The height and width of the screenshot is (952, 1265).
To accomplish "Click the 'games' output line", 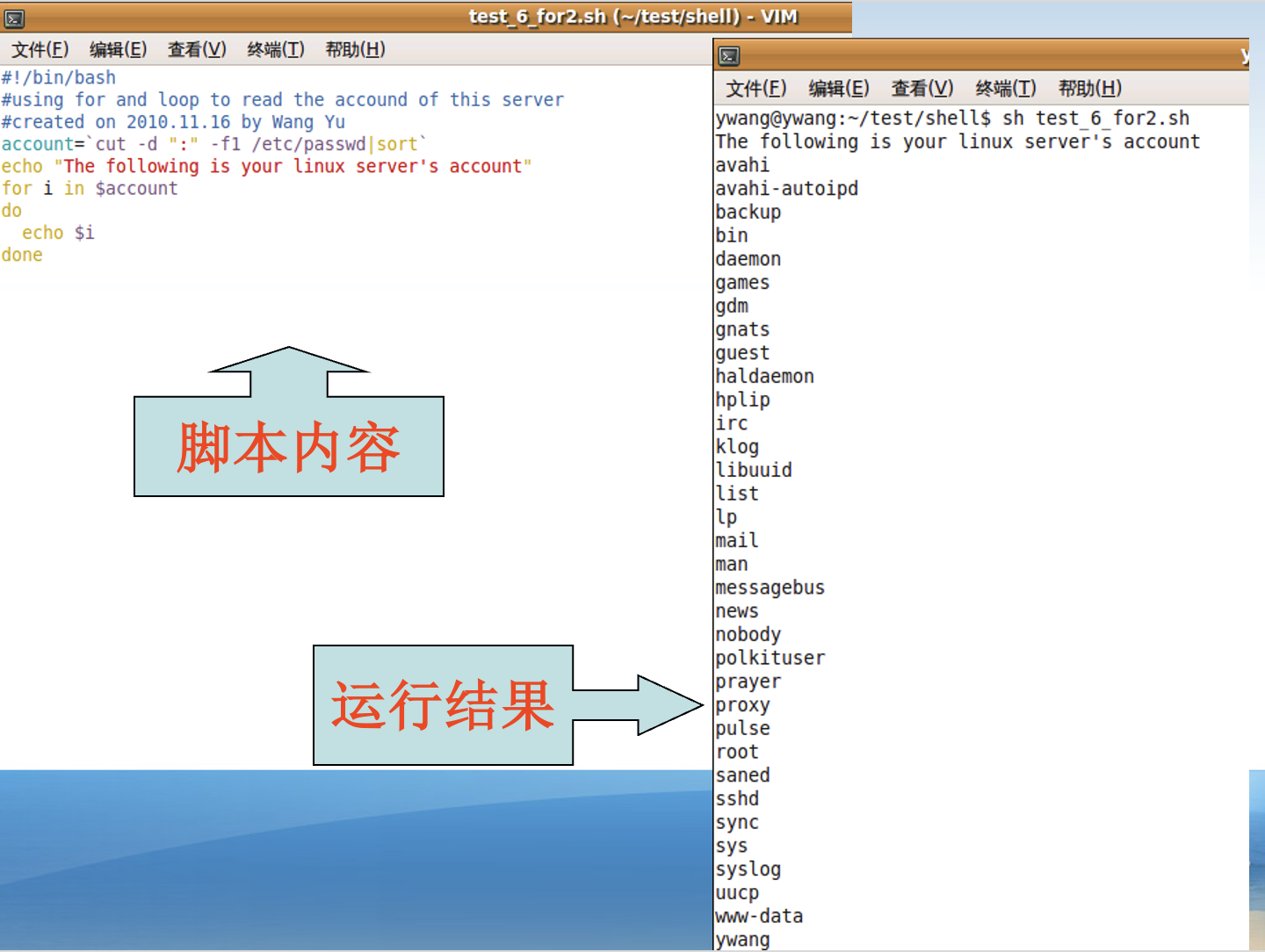I will (x=742, y=282).
